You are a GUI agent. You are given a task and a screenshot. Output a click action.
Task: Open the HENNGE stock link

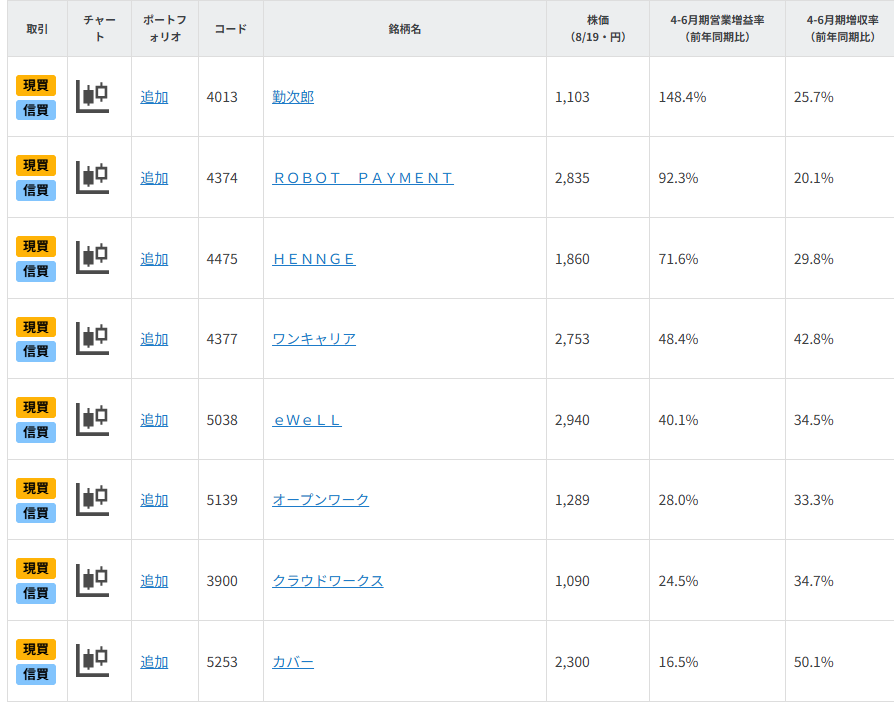tap(314, 259)
